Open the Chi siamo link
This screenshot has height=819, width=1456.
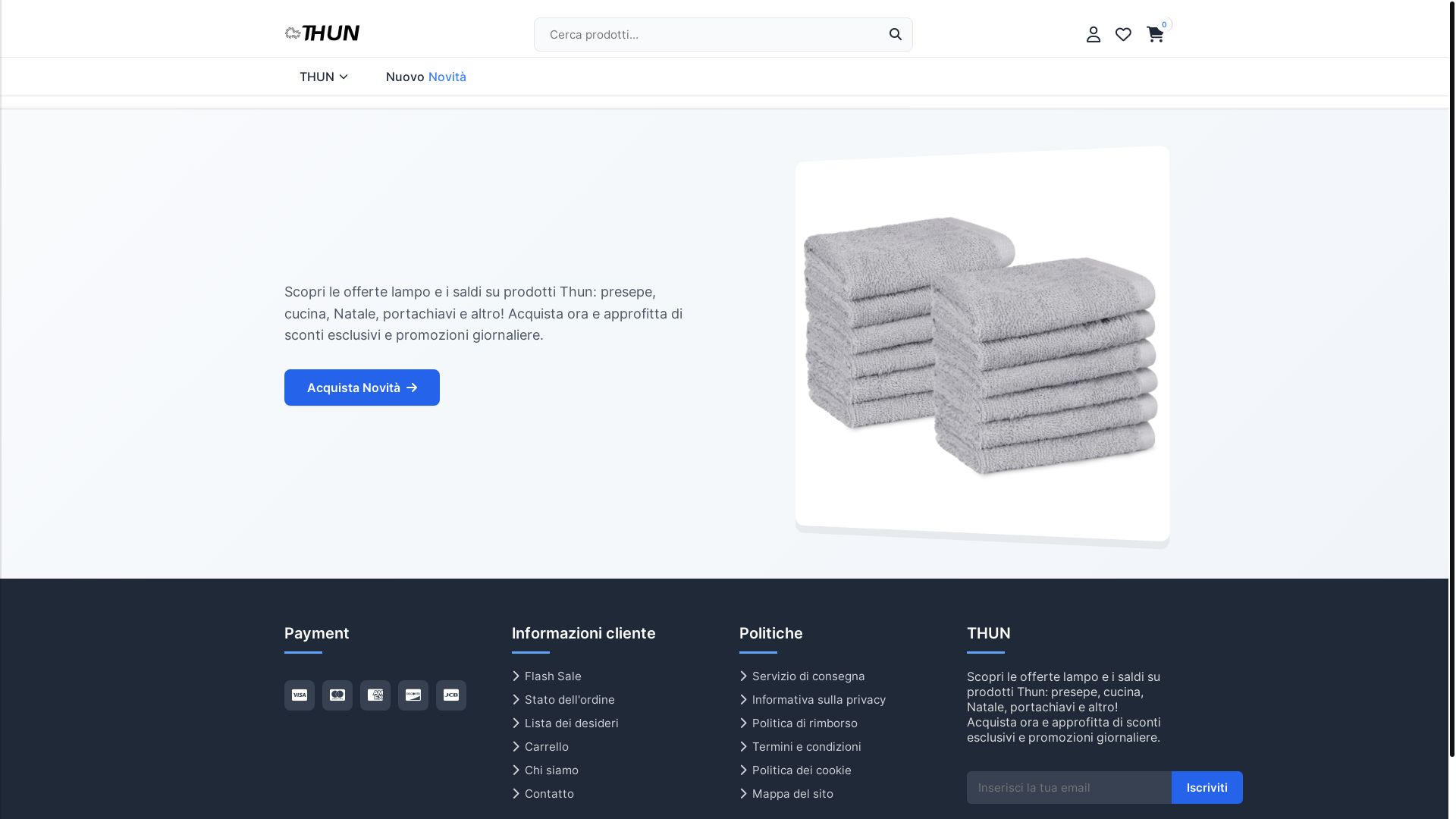[x=545, y=770]
